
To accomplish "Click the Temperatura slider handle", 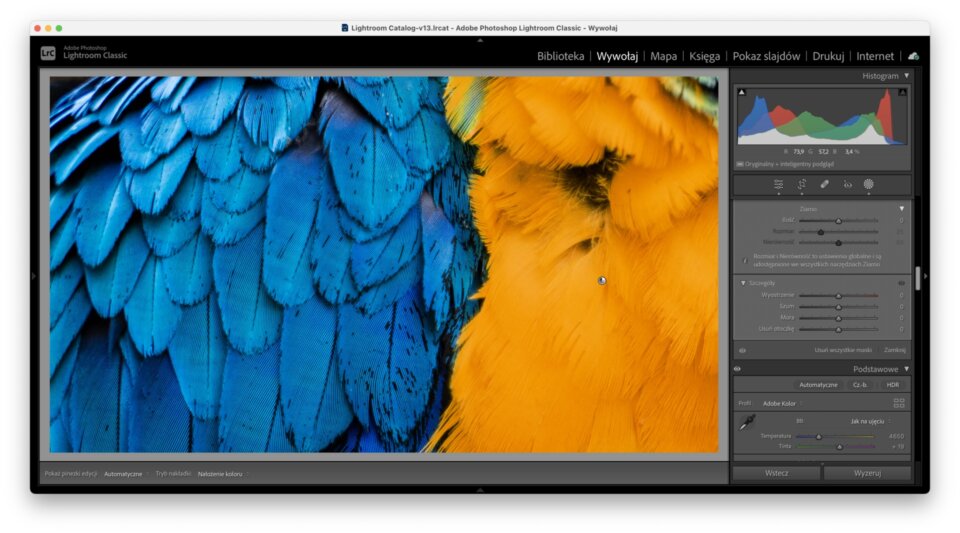I will (819, 436).
